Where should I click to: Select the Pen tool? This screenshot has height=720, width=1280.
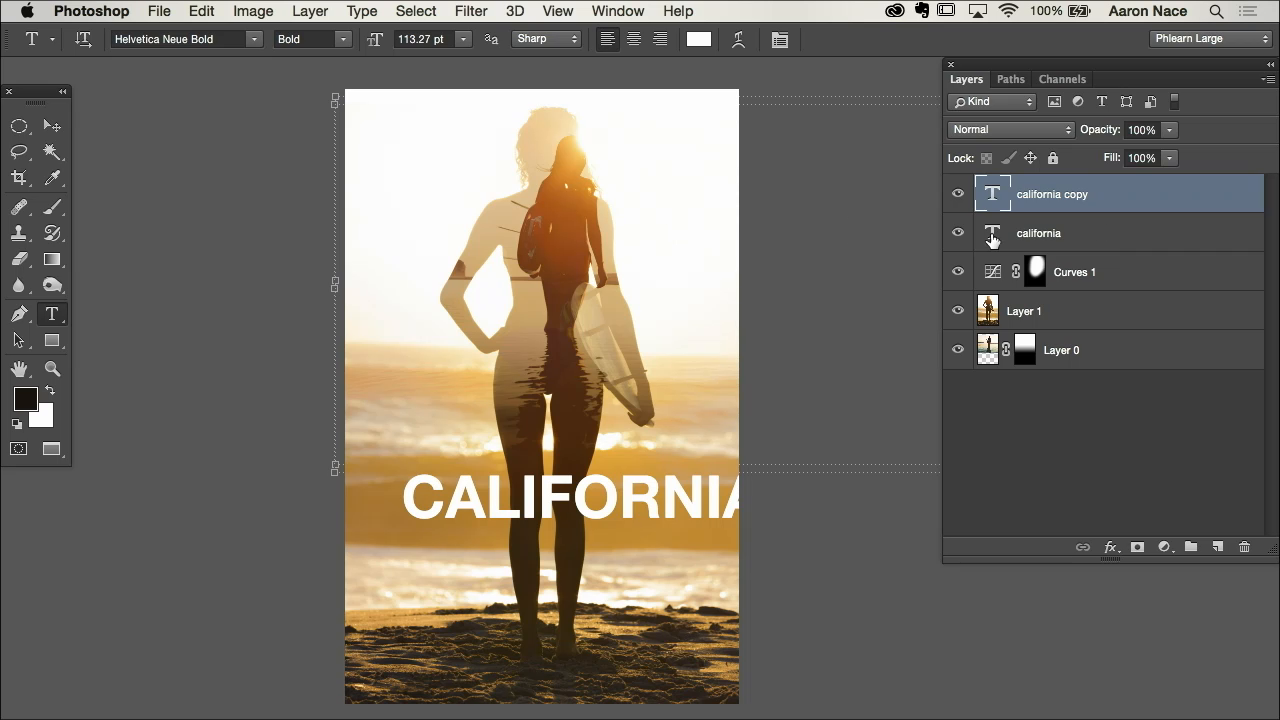click(x=19, y=314)
